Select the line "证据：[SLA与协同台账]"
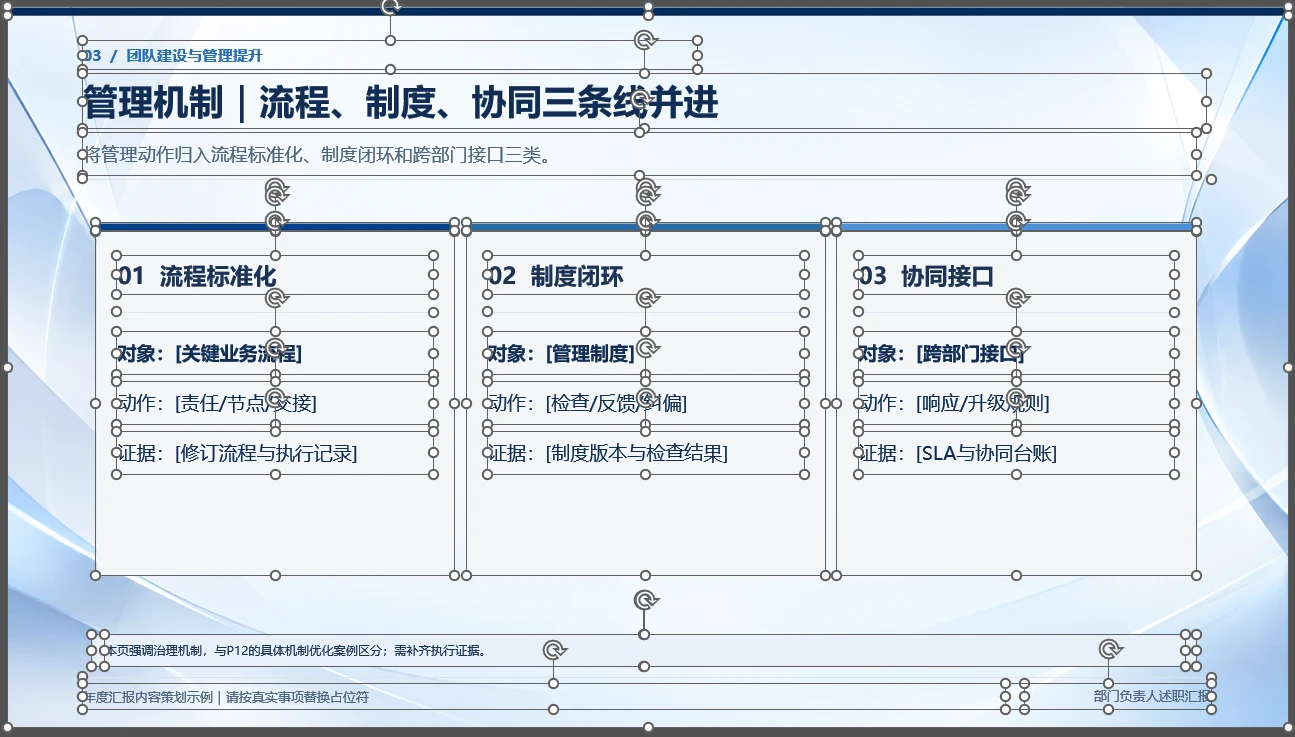Image resolution: width=1295 pixels, height=737 pixels. point(958,453)
